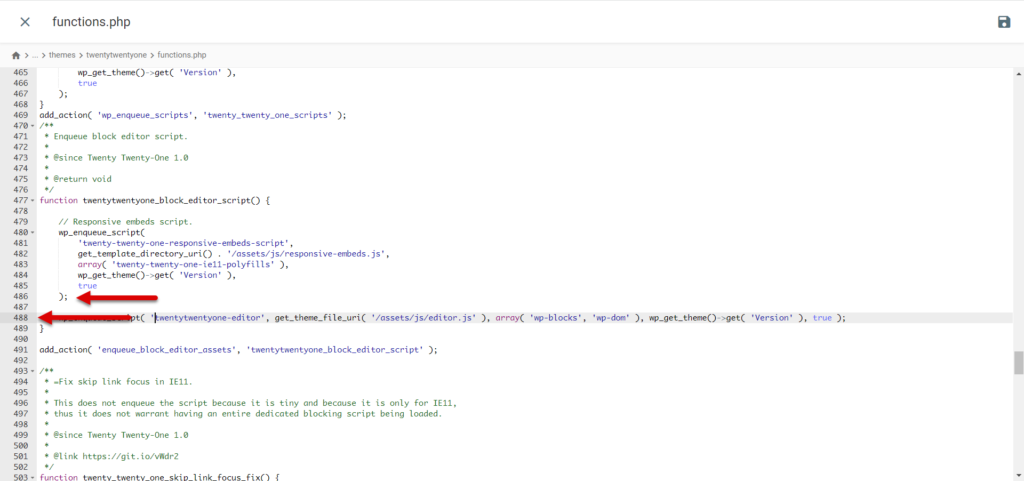The image size is (1024, 481).
Task: Click the add_action line 491 code
Action: (x=238, y=350)
